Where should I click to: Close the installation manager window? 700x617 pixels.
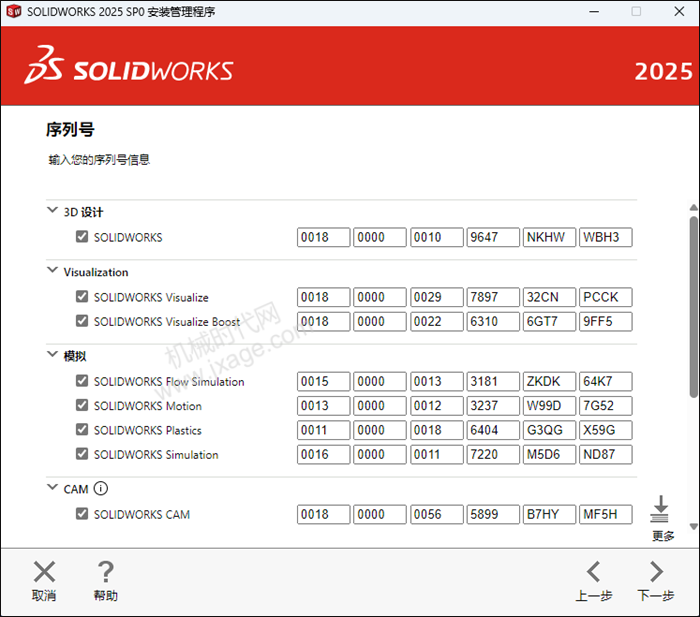tap(679, 11)
